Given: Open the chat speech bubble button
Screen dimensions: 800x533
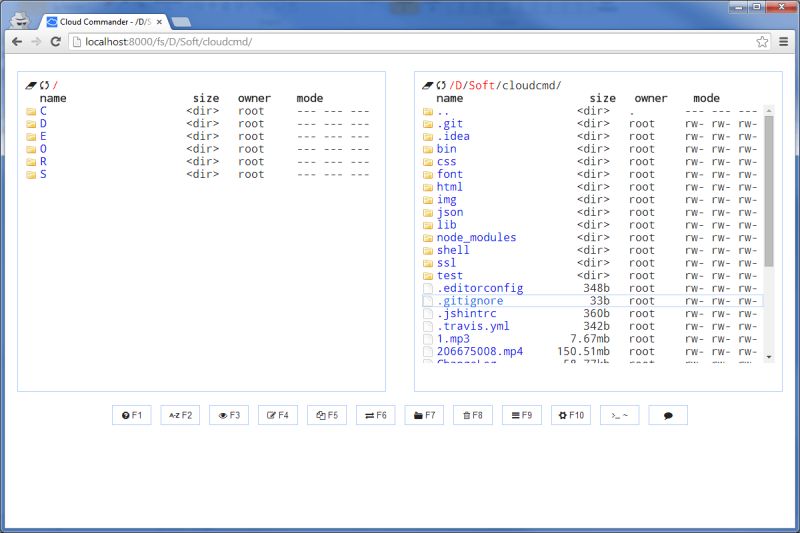Looking at the screenshot, I should 668,415.
